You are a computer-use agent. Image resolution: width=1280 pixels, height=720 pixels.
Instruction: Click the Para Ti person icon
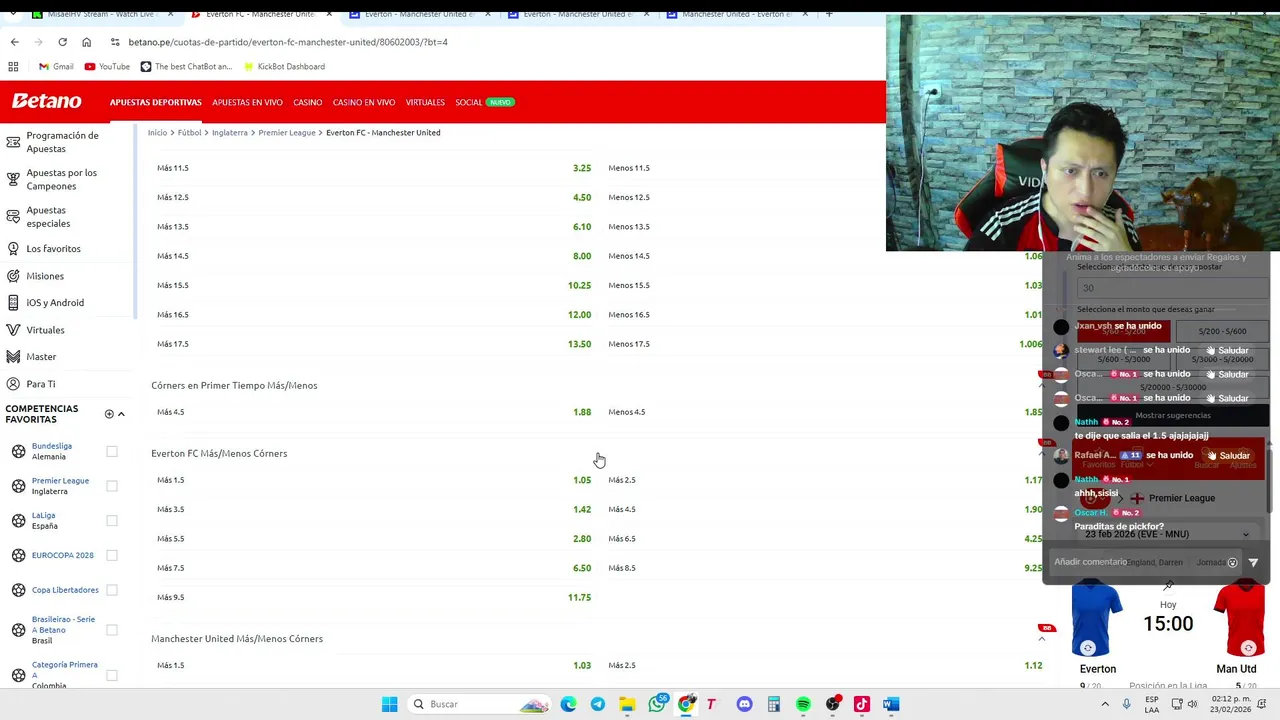click(x=13, y=384)
